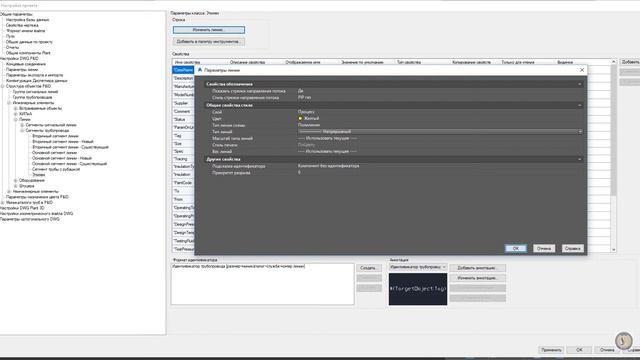The width and height of the screenshot is (640, 360).
Task: Collapse the Структура объектов P&ID tree node
Action: pos(2,86)
